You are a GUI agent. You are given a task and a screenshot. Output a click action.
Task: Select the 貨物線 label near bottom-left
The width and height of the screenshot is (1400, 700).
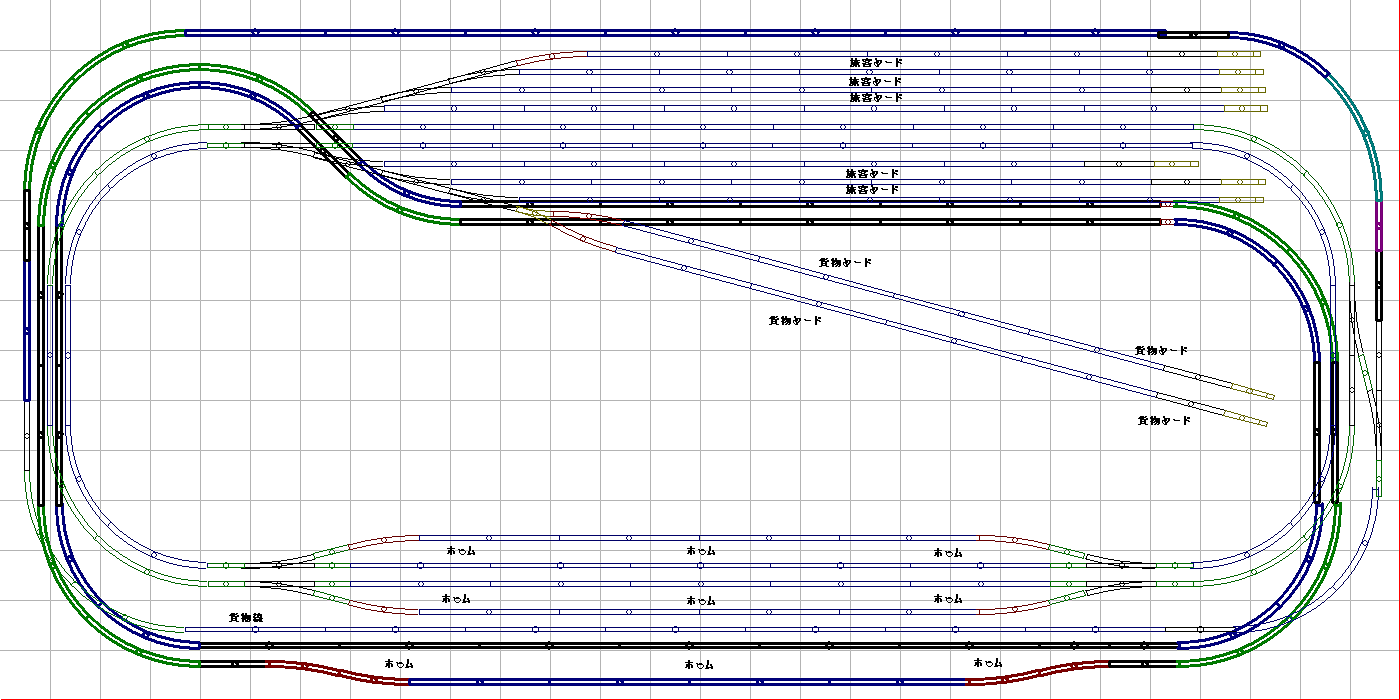(246, 618)
